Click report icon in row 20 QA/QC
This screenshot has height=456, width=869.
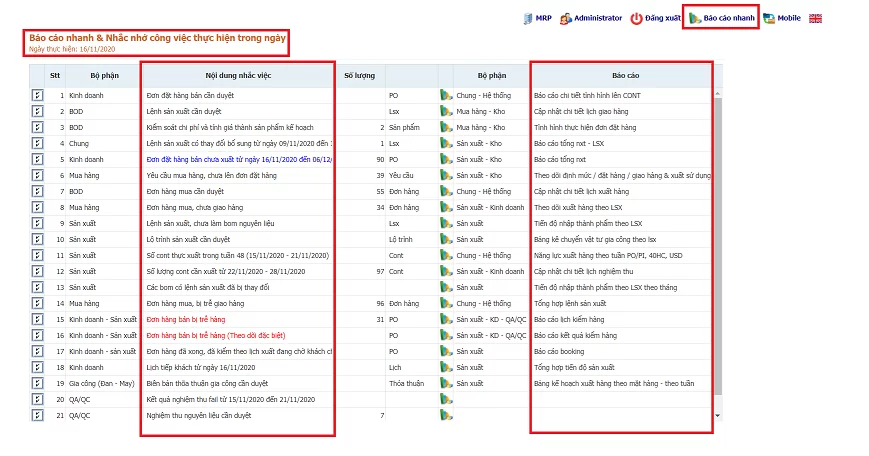coord(446,399)
